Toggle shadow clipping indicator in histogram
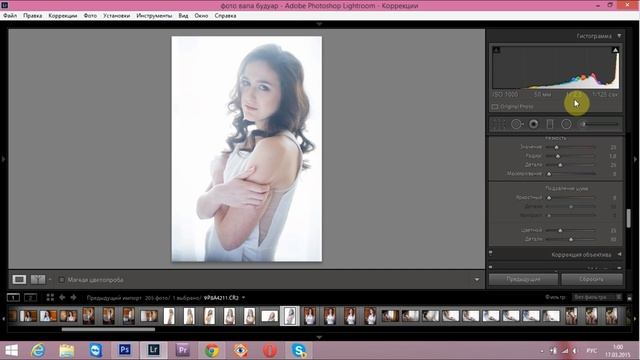 pos(496,50)
